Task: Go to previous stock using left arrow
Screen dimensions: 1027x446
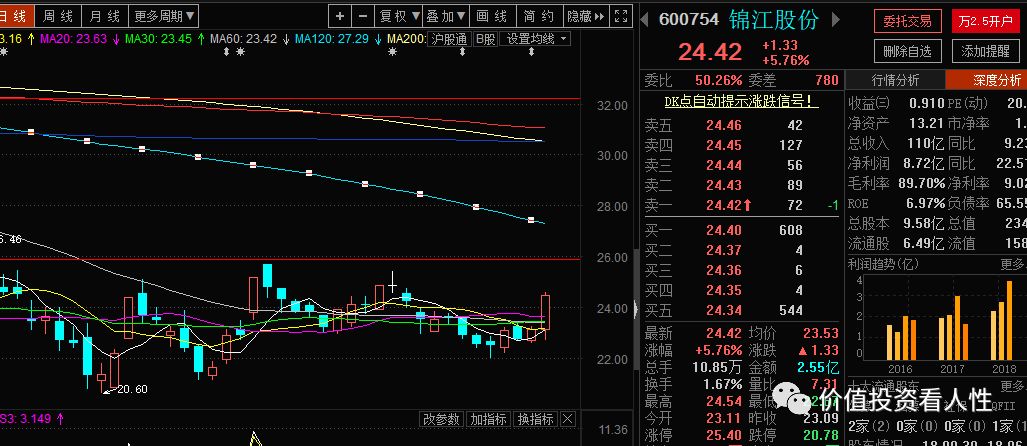Action: (x=644, y=20)
